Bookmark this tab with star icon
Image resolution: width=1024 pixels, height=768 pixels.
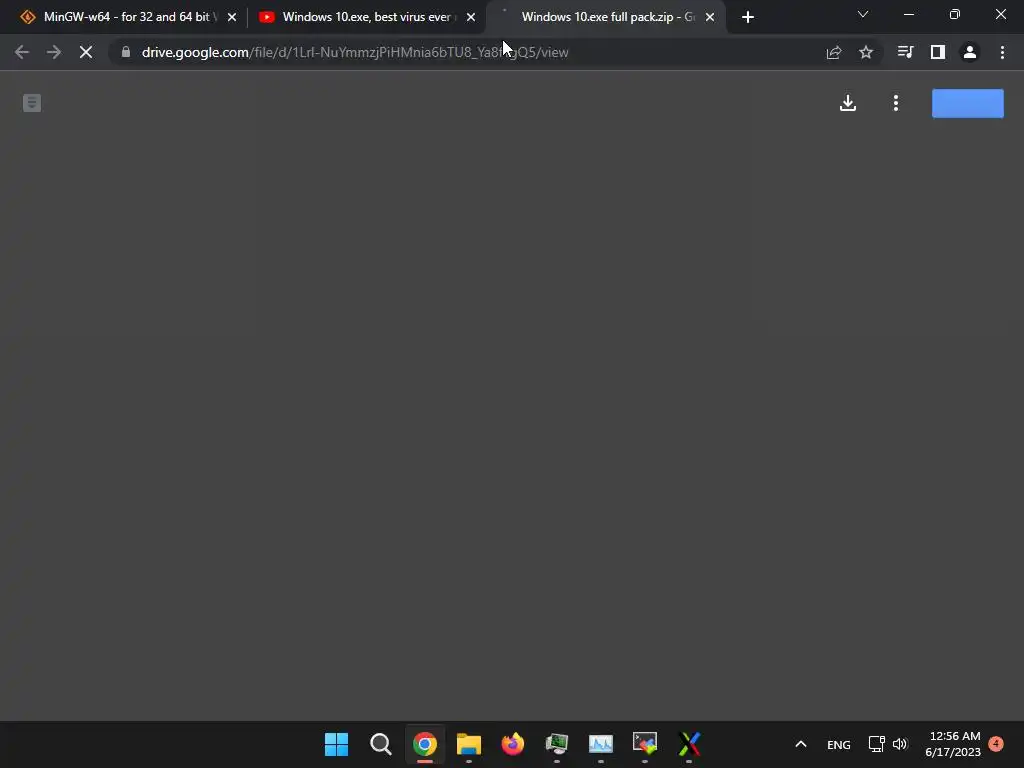[x=866, y=52]
